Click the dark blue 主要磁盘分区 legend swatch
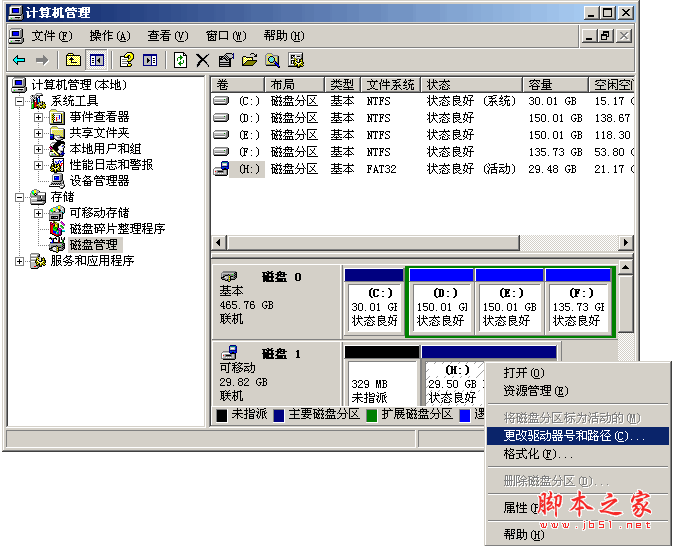Screen dimensions: 674x546 pyautogui.click(x=279, y=415)
